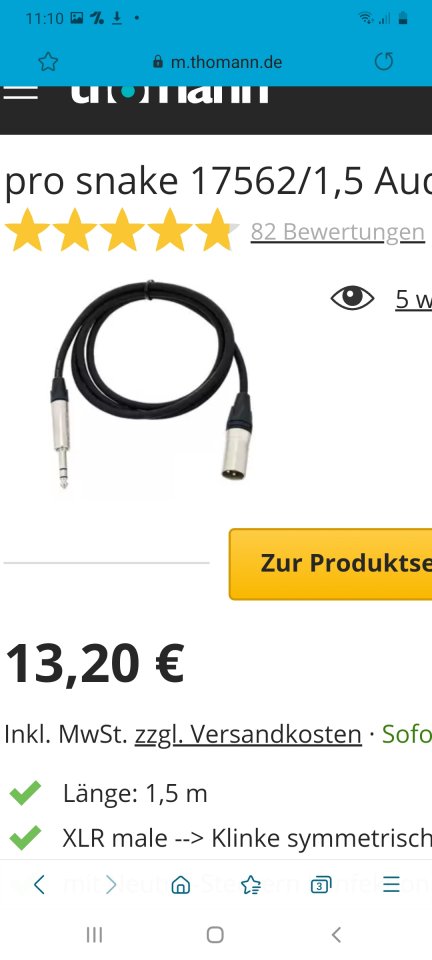
Task: Open bookmarks list star icon
Action: point(251,885)
